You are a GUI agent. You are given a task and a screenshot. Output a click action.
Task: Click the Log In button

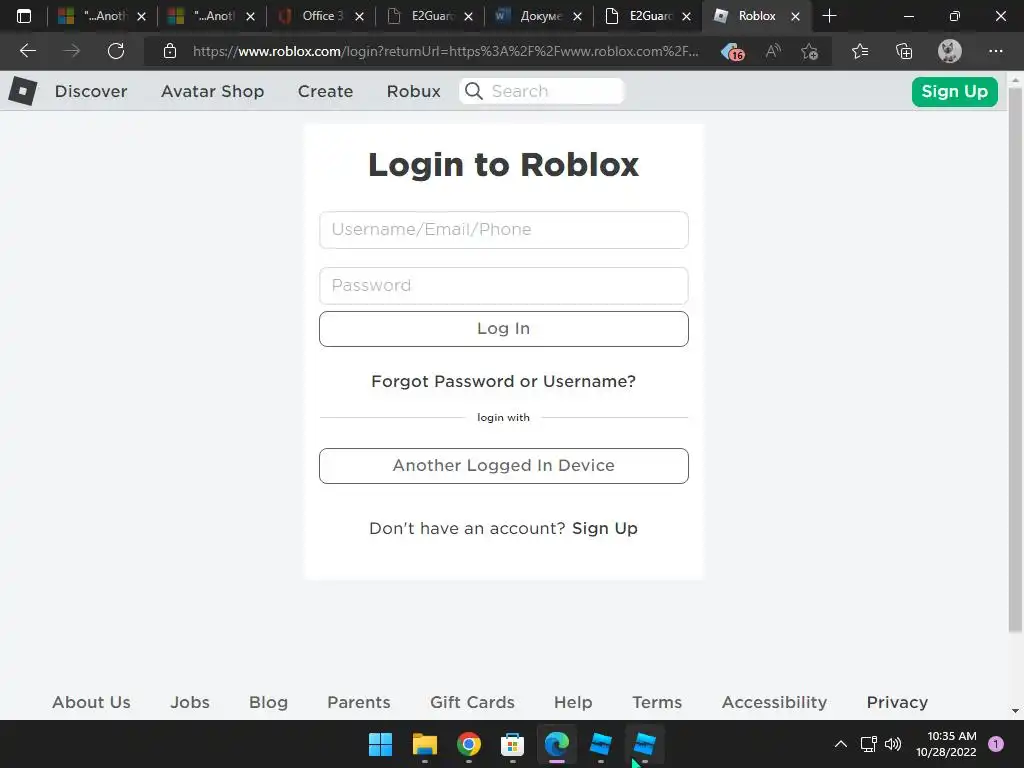click(x=504, y=328)
